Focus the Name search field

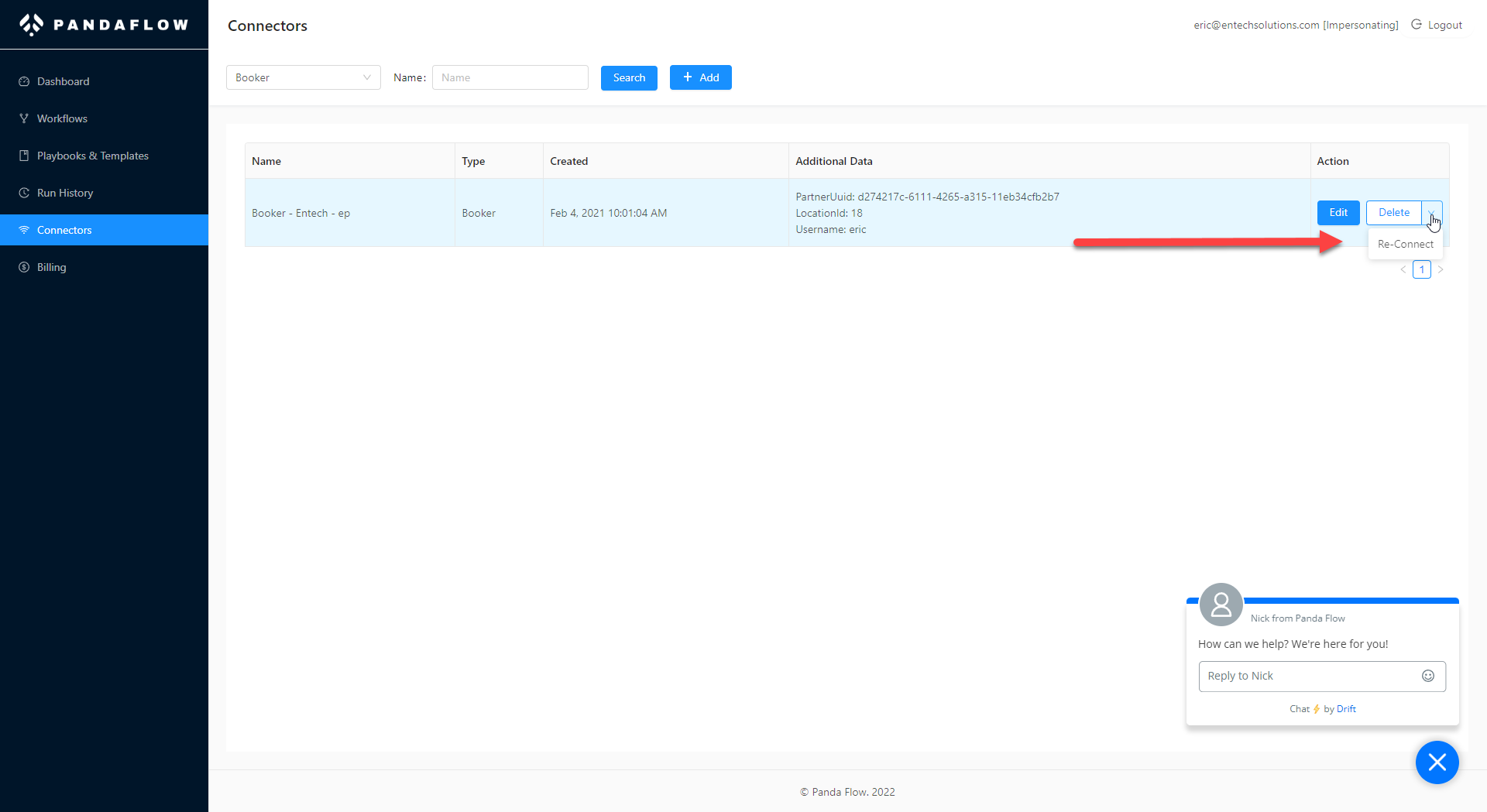pyautogui.click(x=510, y=77)
